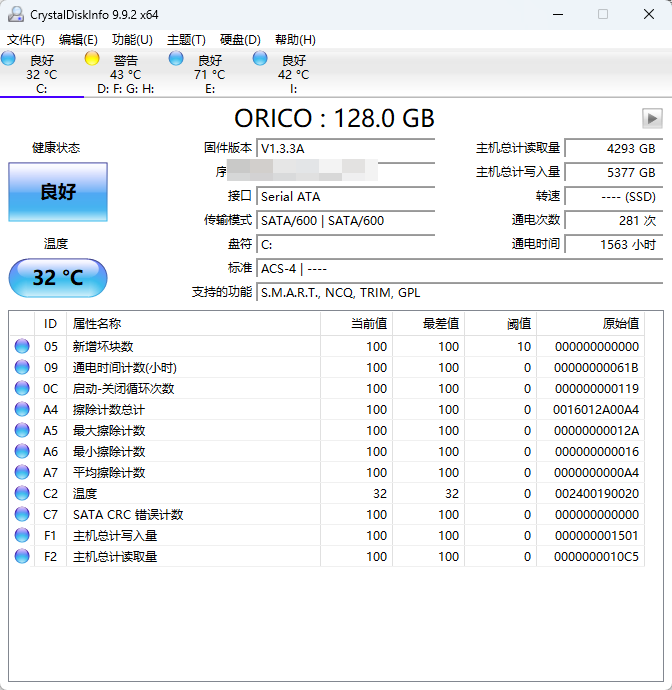Click the status orb for attribute F2
The image size is (672, 690).
click(22, 557)
